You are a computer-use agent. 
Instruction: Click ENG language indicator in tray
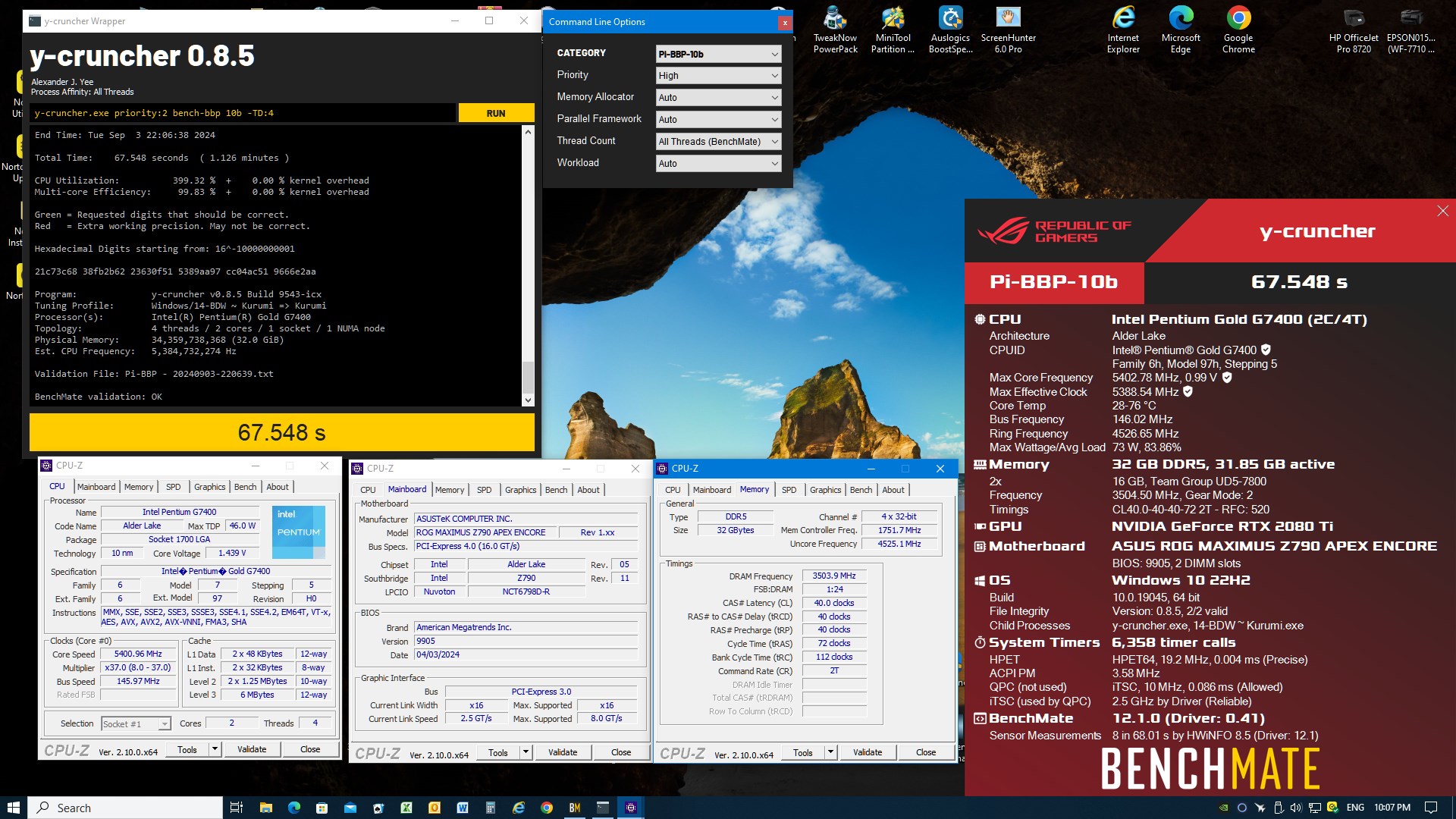coord(1355,808)
